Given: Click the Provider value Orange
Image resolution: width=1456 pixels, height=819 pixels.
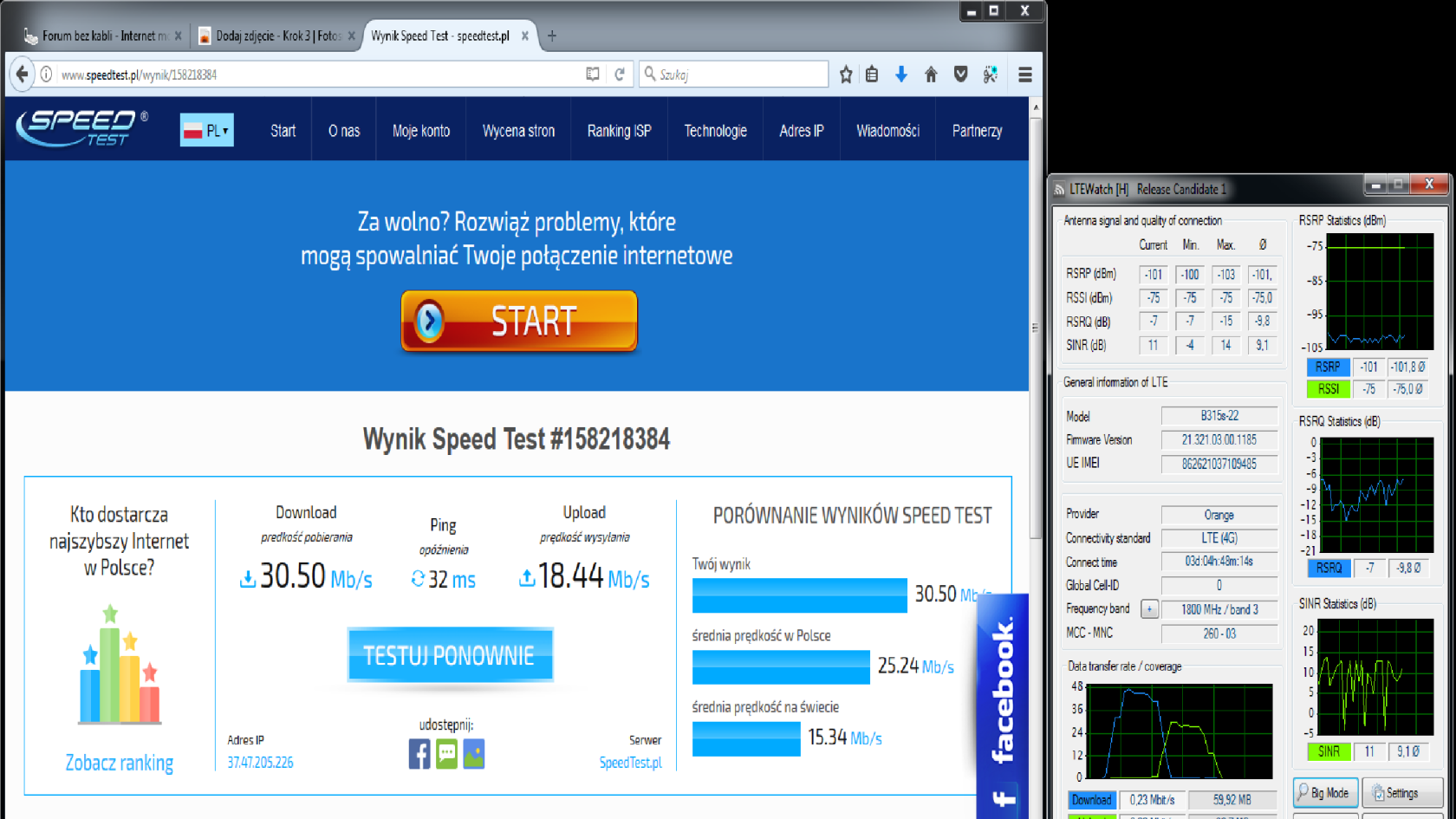Looking at the screenshot, I should pos(1219,515).
